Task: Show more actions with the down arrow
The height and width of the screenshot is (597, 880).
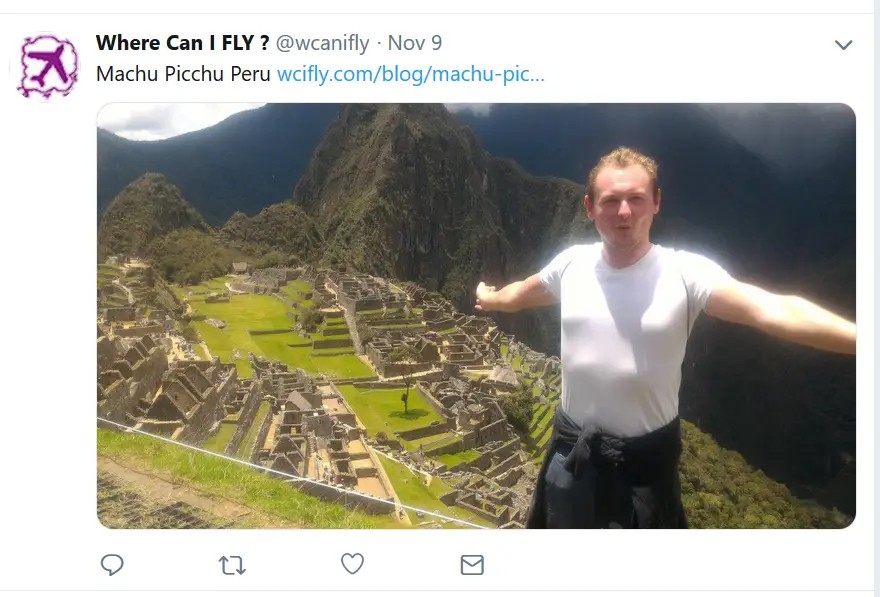Action: click(x=844, y=44)
